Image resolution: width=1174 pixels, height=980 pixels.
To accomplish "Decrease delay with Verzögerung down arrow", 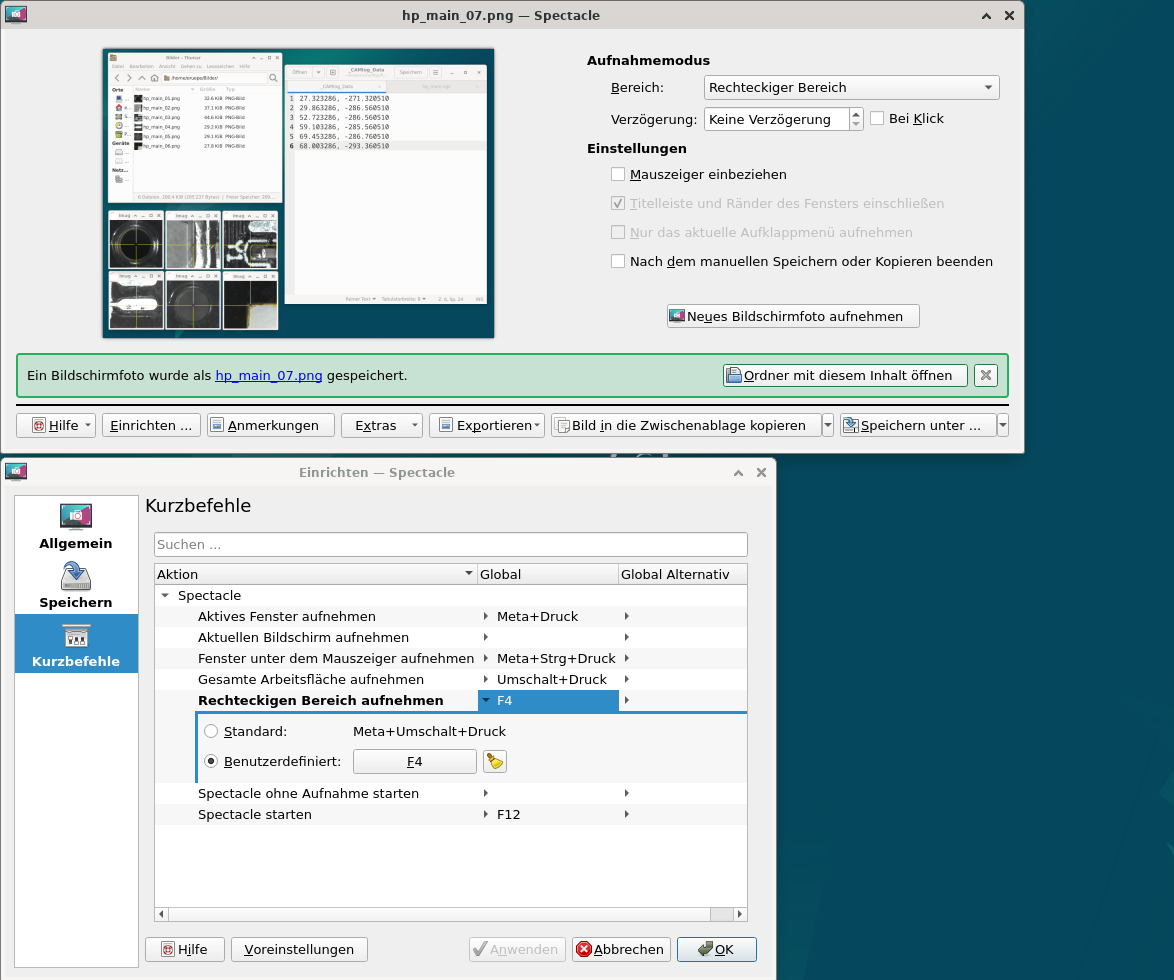I will [856, 124].
